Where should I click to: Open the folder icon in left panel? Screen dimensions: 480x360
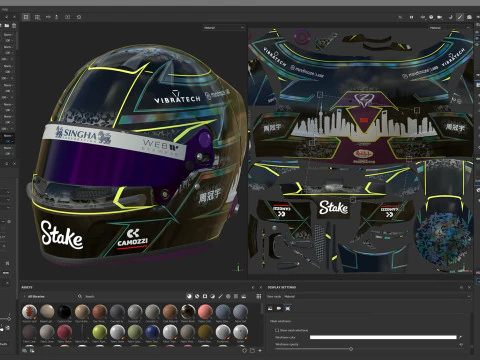pyautogui.click(x=7, y=25)
